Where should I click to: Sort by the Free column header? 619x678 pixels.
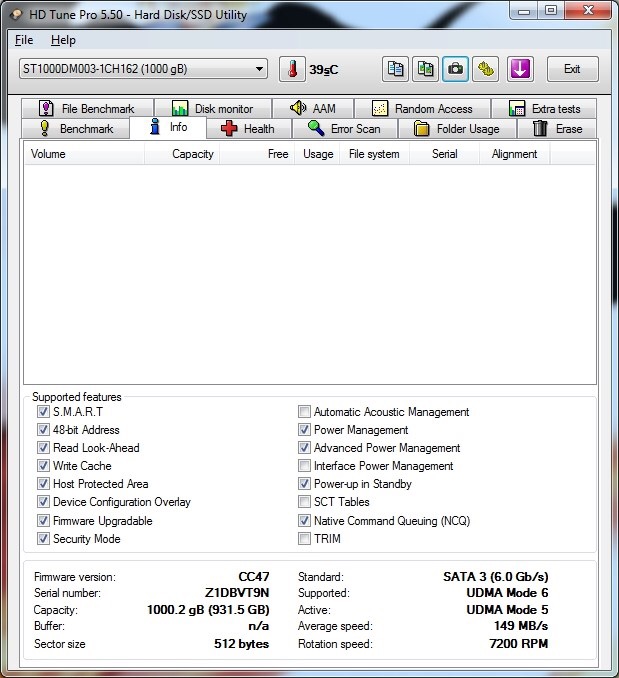(x=257, y=154)
